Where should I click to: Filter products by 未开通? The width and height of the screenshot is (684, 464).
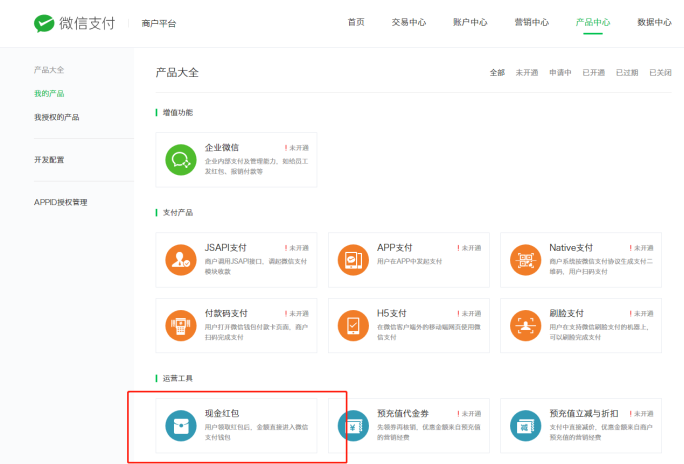click(527, 72)
